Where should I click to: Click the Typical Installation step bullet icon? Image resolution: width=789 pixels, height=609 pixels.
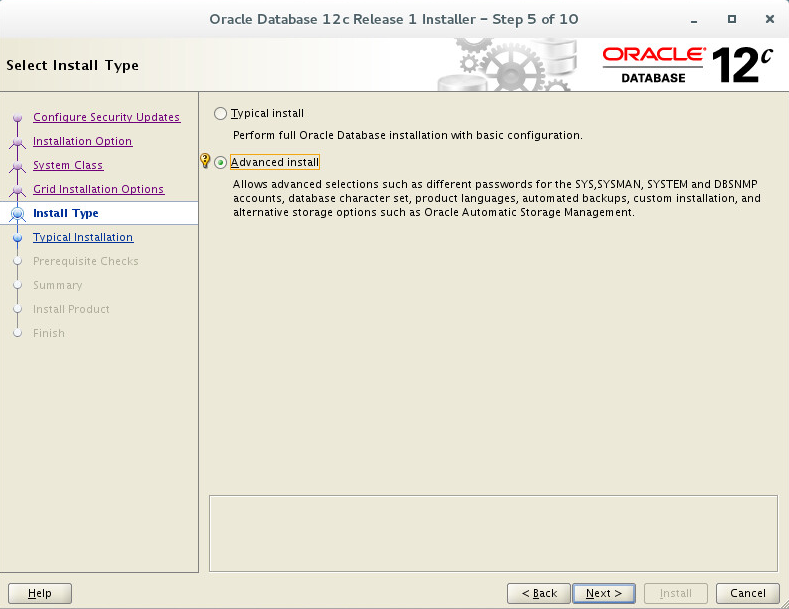pos(18,238)
